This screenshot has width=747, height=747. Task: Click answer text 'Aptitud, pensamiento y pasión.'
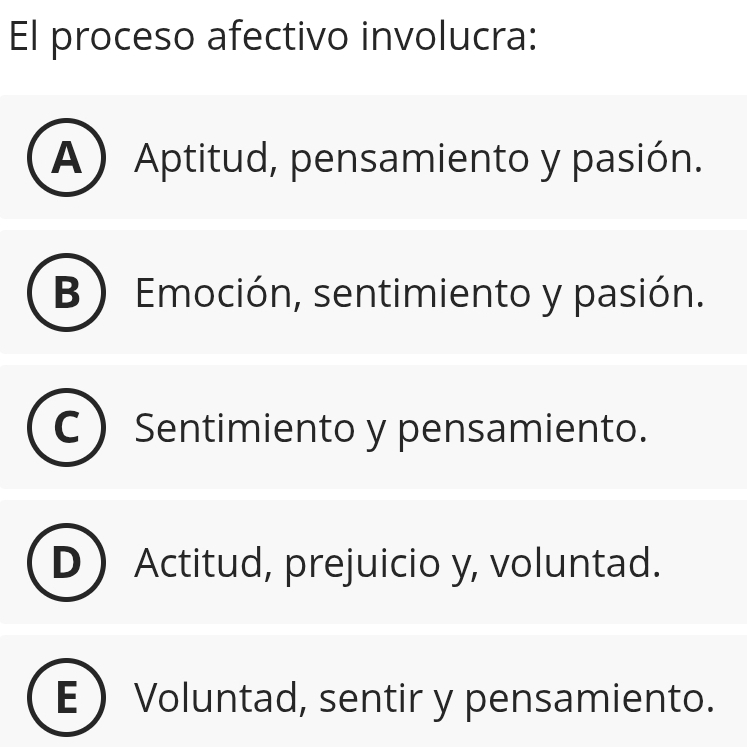click(418, 159)
